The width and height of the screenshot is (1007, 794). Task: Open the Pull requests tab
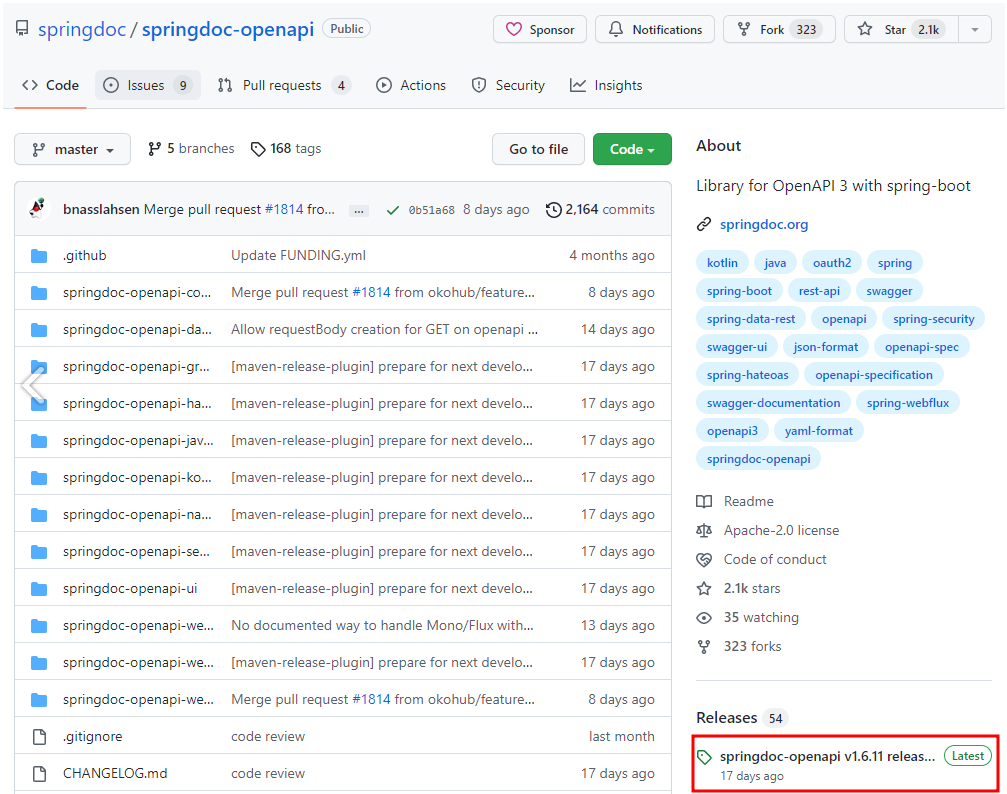[284, 85]
